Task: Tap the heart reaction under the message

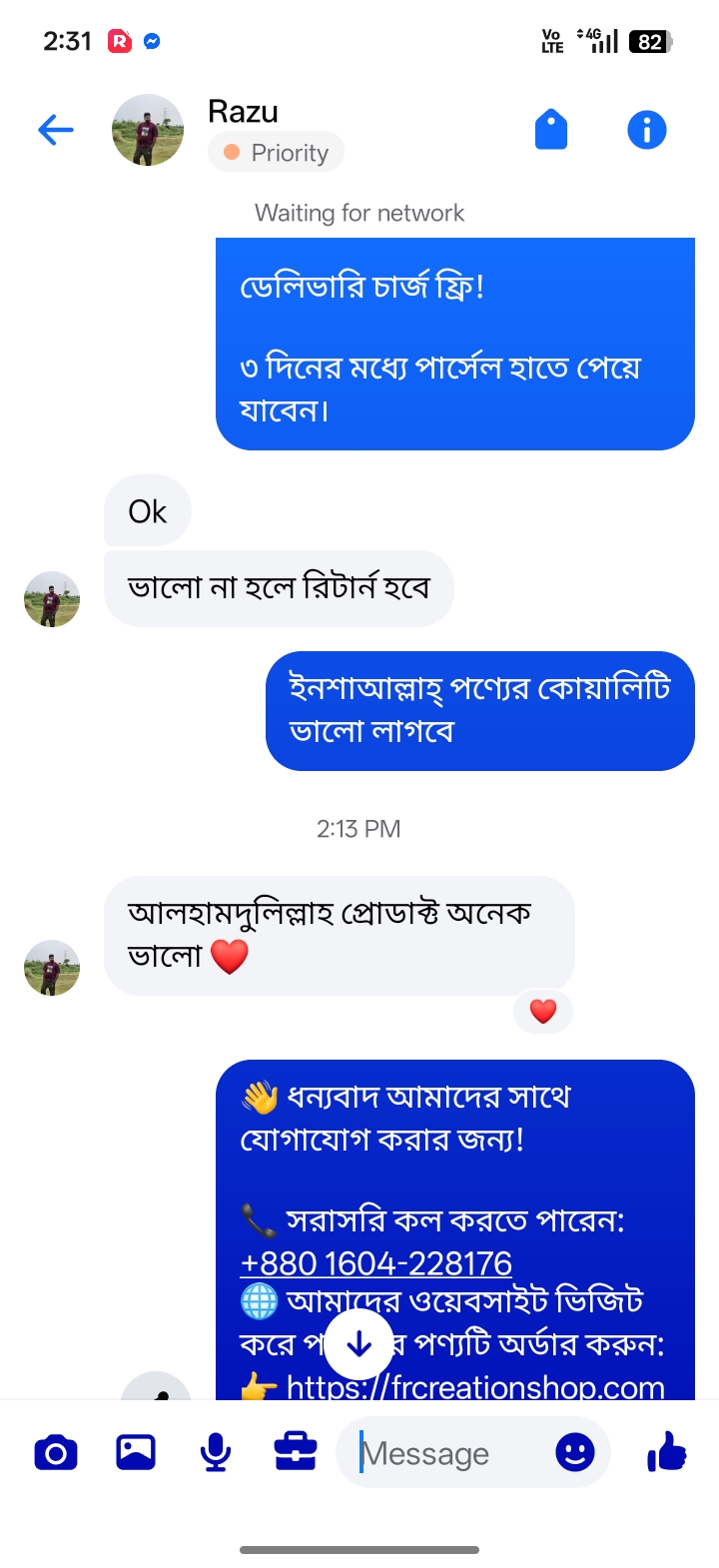Action: [543, 1011]
